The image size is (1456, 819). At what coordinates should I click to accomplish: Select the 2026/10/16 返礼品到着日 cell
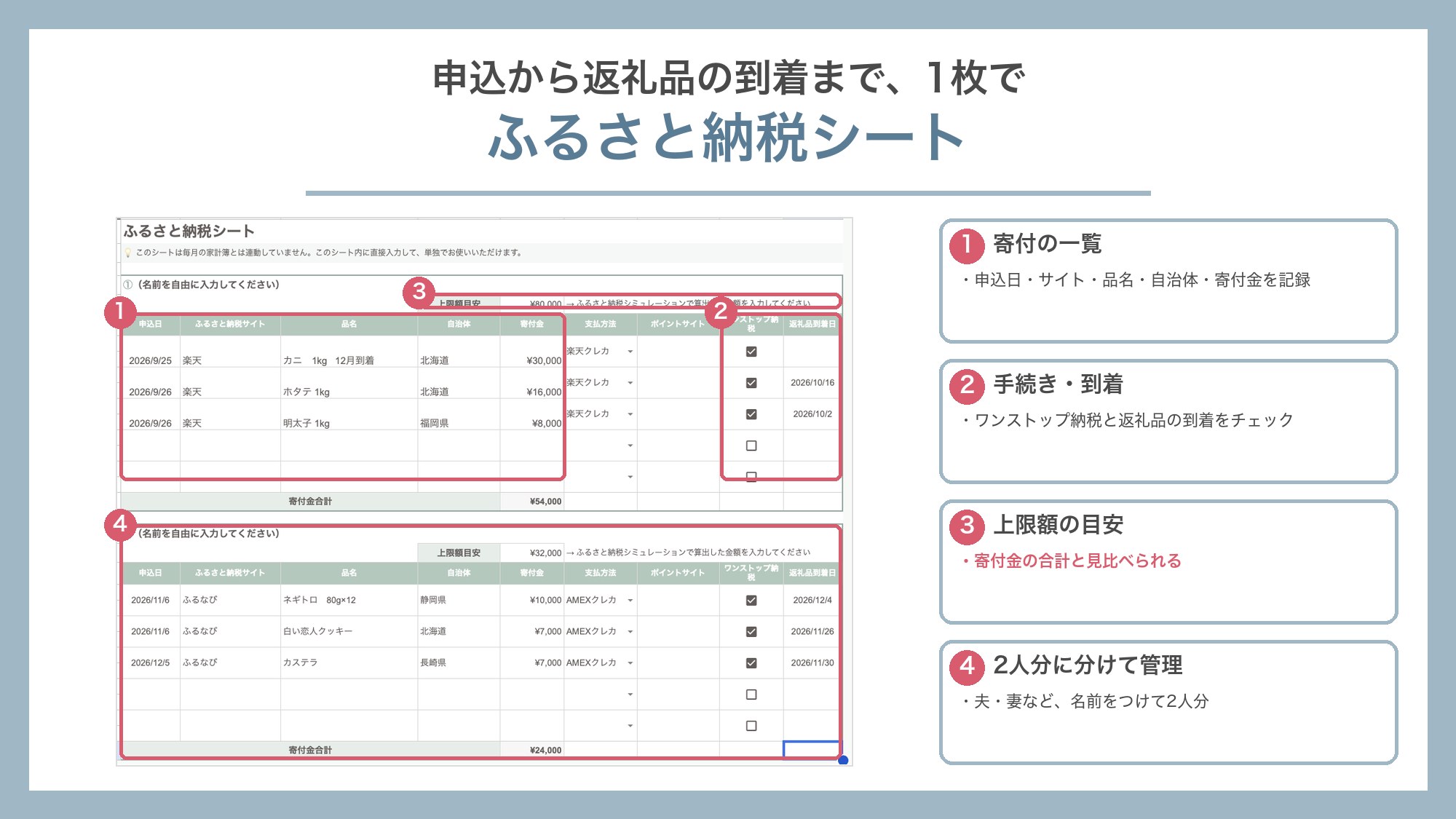click(x=812, y=383)
